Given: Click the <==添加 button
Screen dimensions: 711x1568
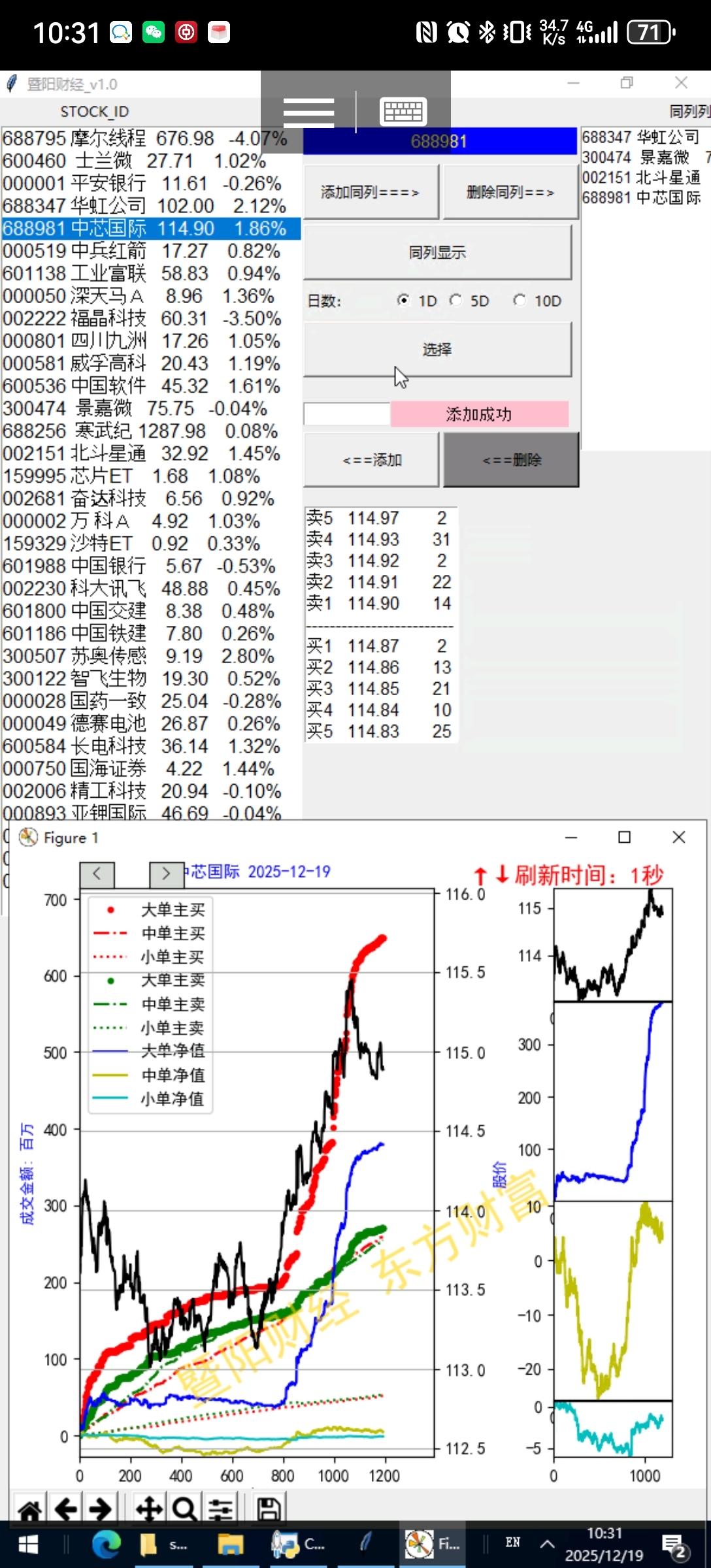Looking at the screenshot, I should pyautogui.click(x=371, y=459).
